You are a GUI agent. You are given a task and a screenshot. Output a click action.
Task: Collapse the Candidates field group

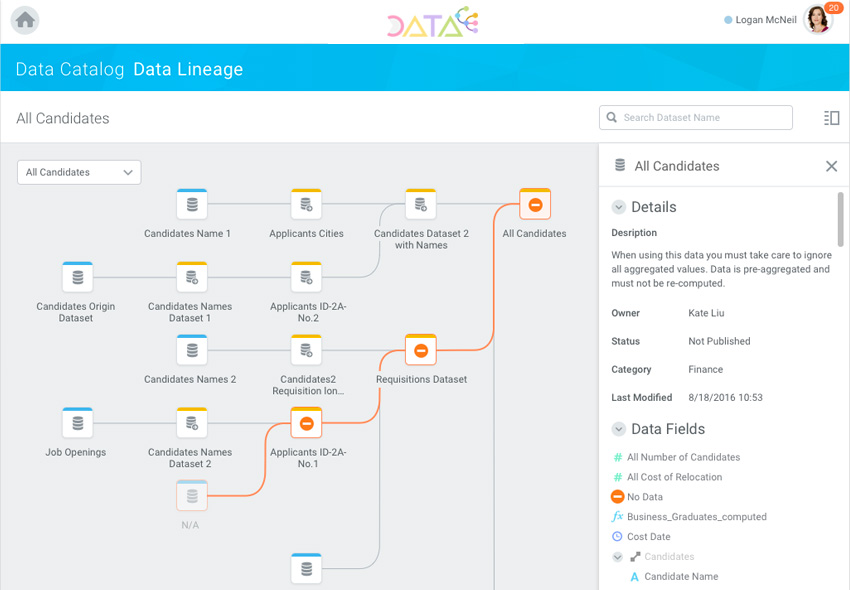pos(618,557)
